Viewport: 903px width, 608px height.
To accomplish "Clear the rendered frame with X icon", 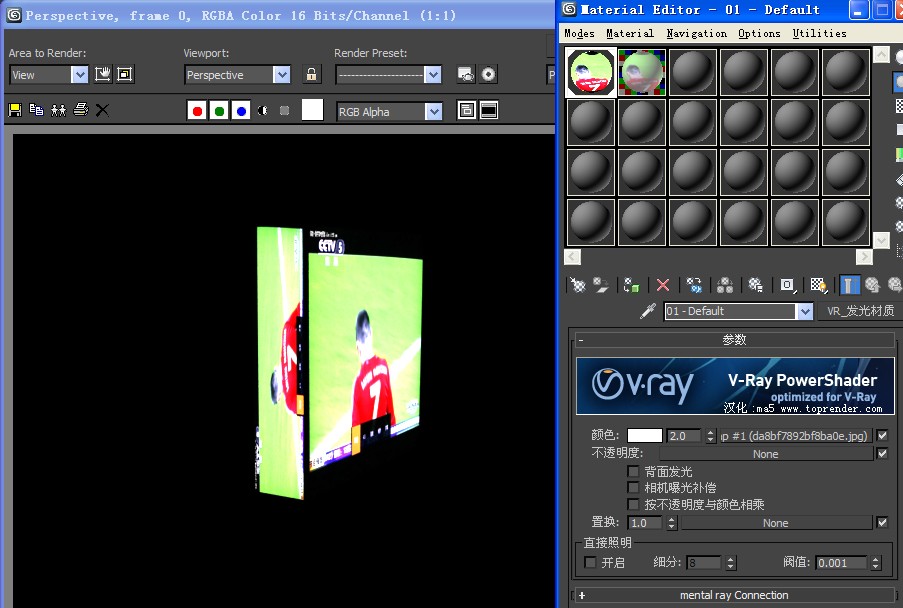I will coord(102,110).
